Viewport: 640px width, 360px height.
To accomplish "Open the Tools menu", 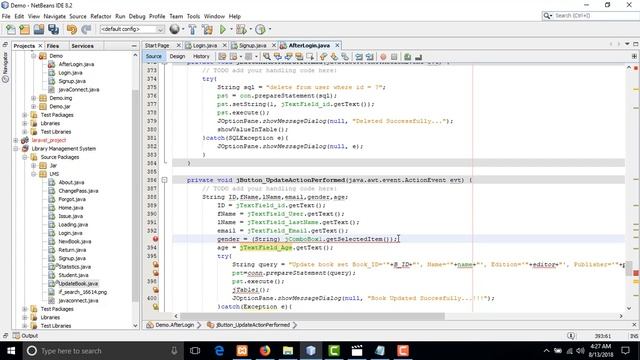I will pyautogui.click(x=193, y=16).
